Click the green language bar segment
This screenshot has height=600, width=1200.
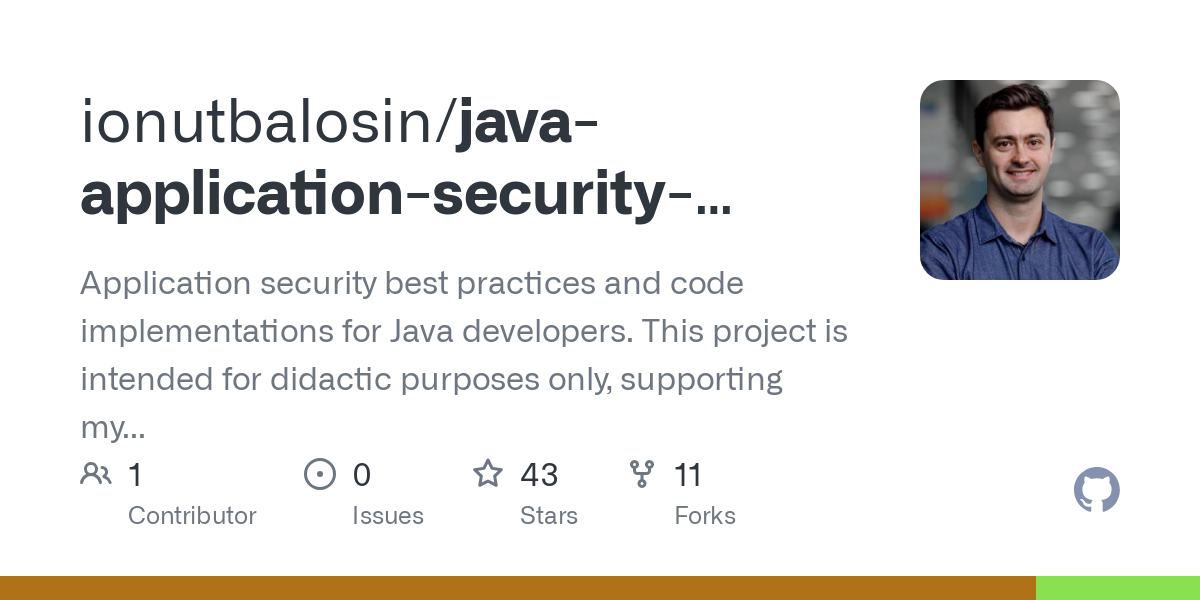pos(1117,588)
